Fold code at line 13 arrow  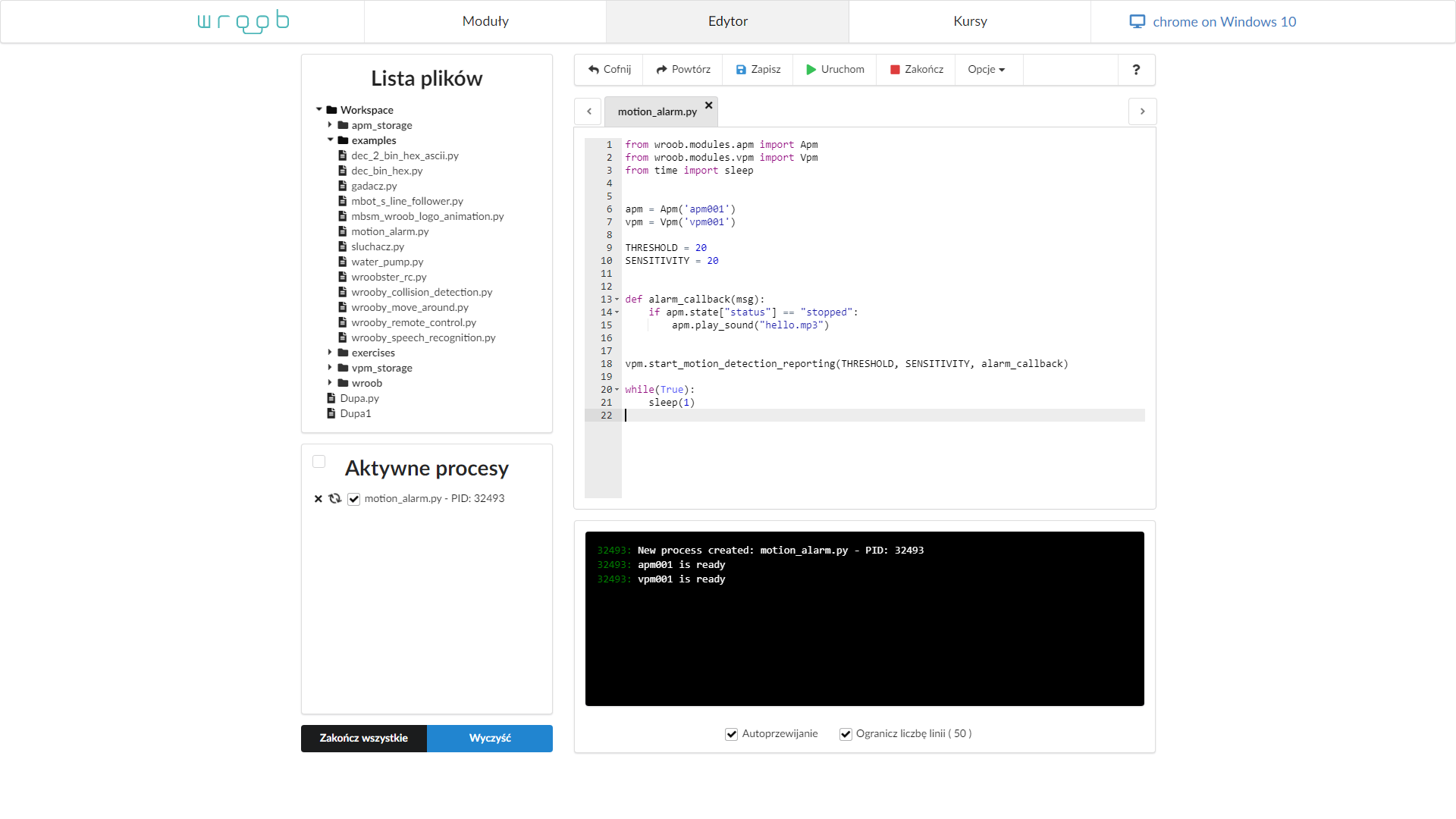pyautogui.click(x=617, y=299)
